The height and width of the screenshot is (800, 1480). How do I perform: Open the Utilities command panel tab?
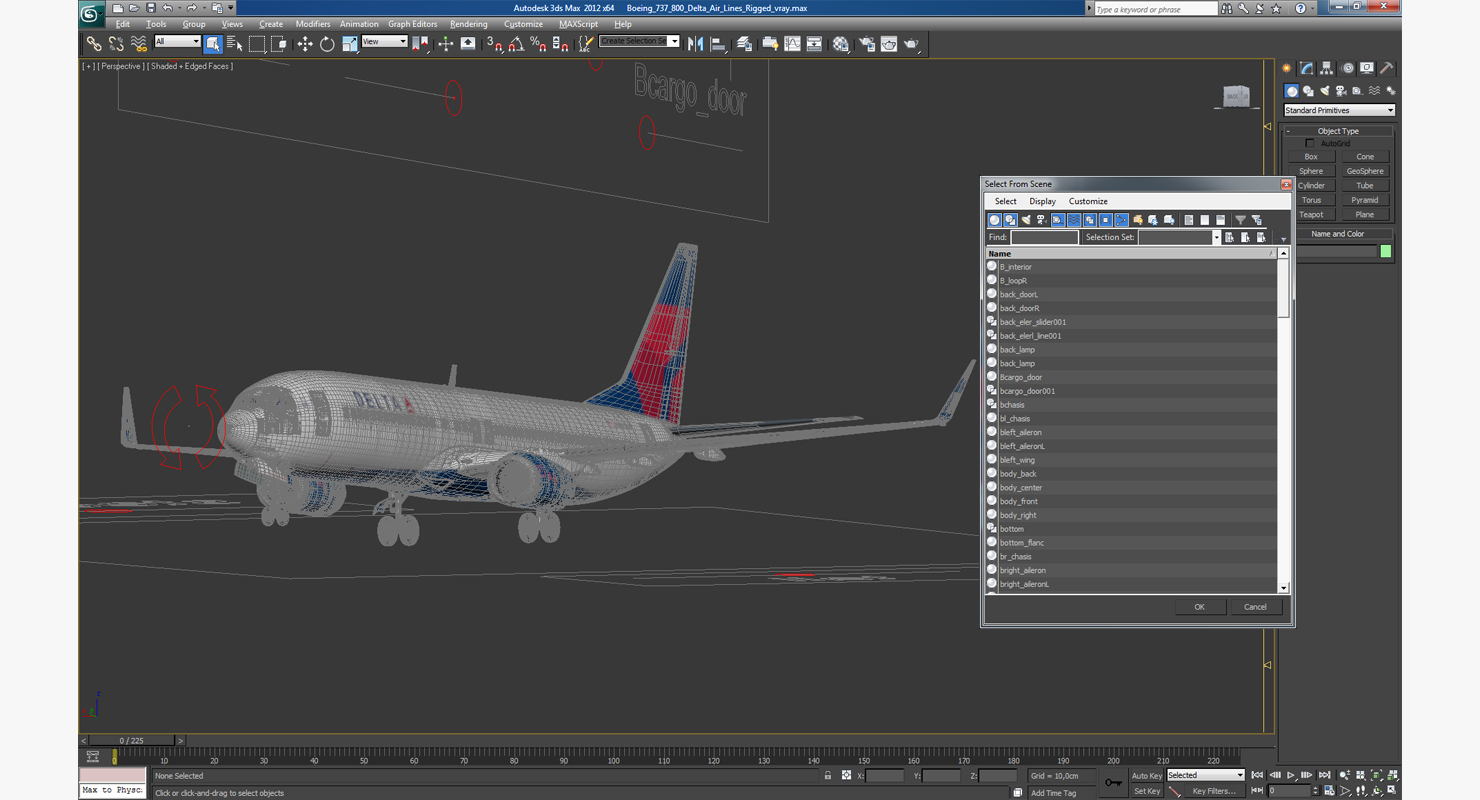[1387, 69]
